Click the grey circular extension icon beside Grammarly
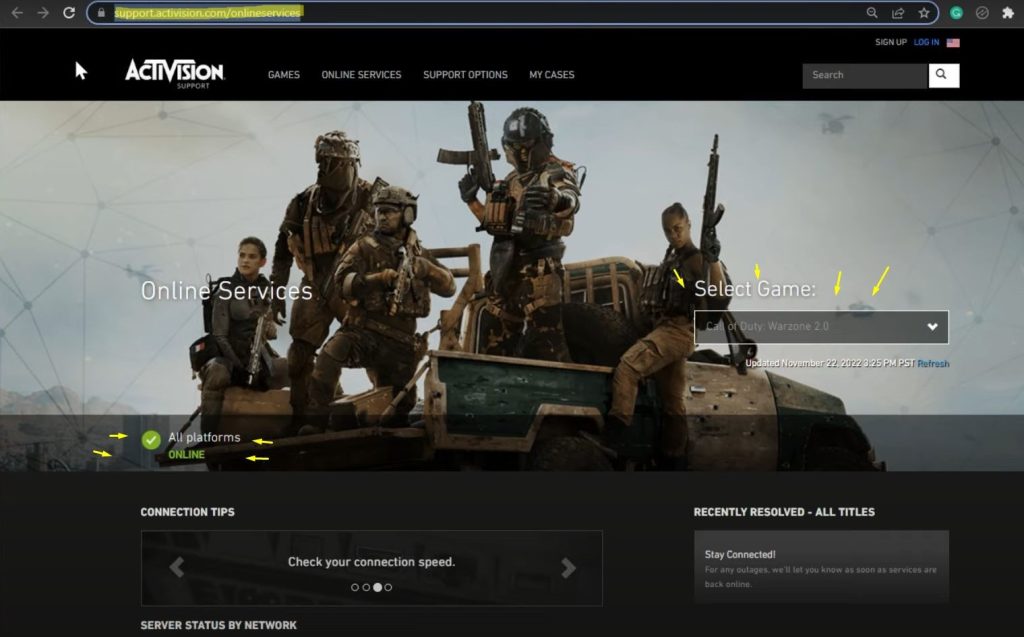 [982, 12]
